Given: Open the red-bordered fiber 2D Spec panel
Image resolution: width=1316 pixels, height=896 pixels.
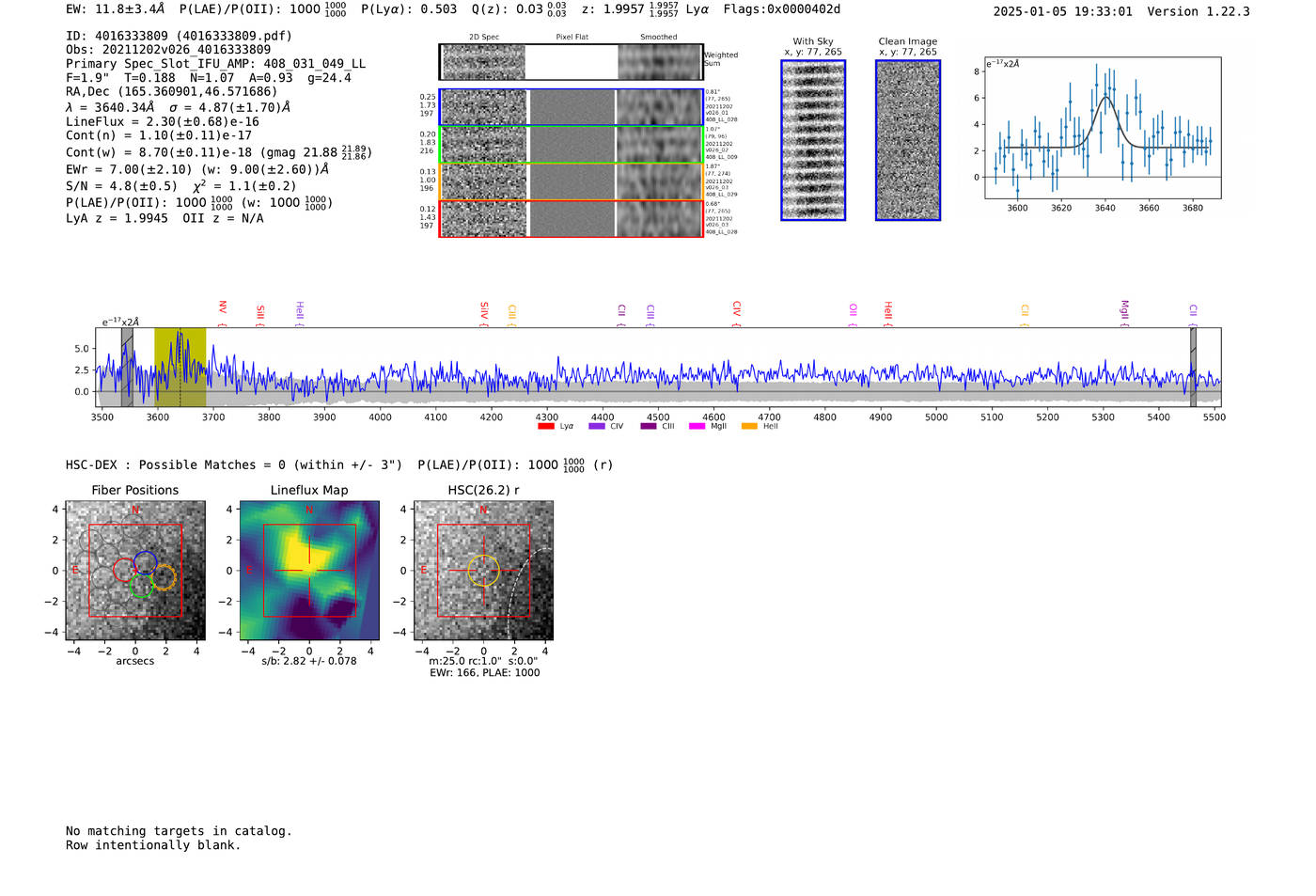Looking at the screenshot, I should [x=484, y=218].
